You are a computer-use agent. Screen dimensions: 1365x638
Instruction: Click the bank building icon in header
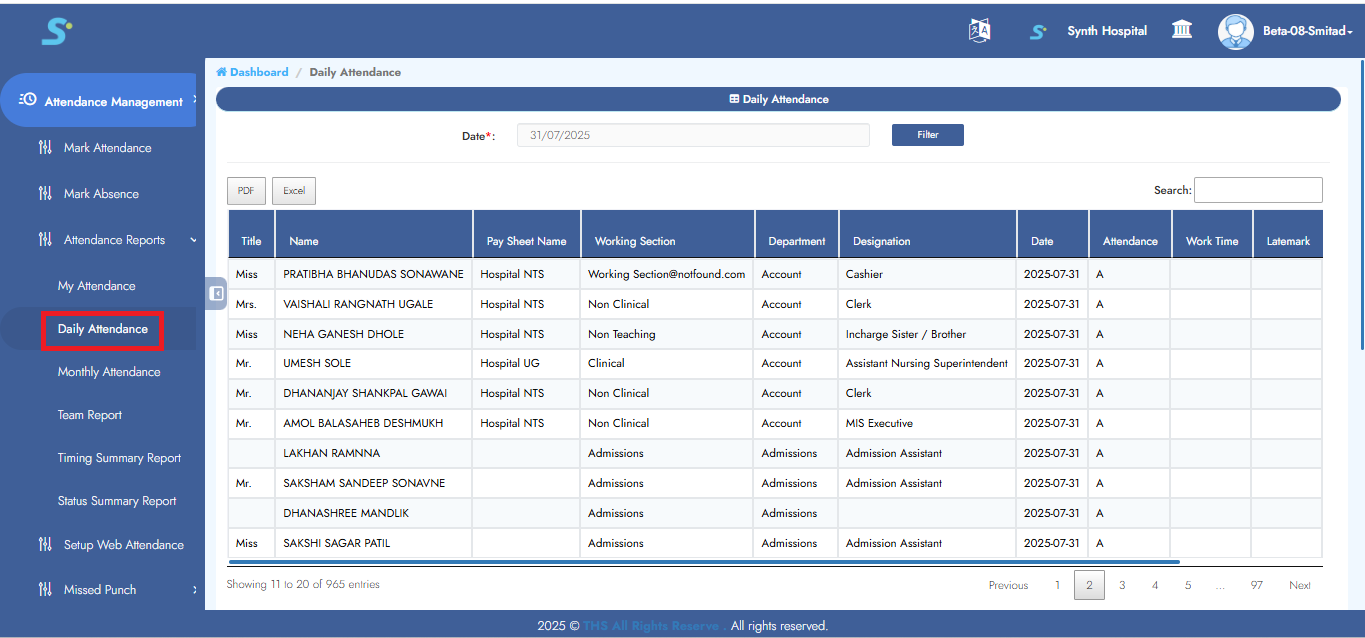1182,31
